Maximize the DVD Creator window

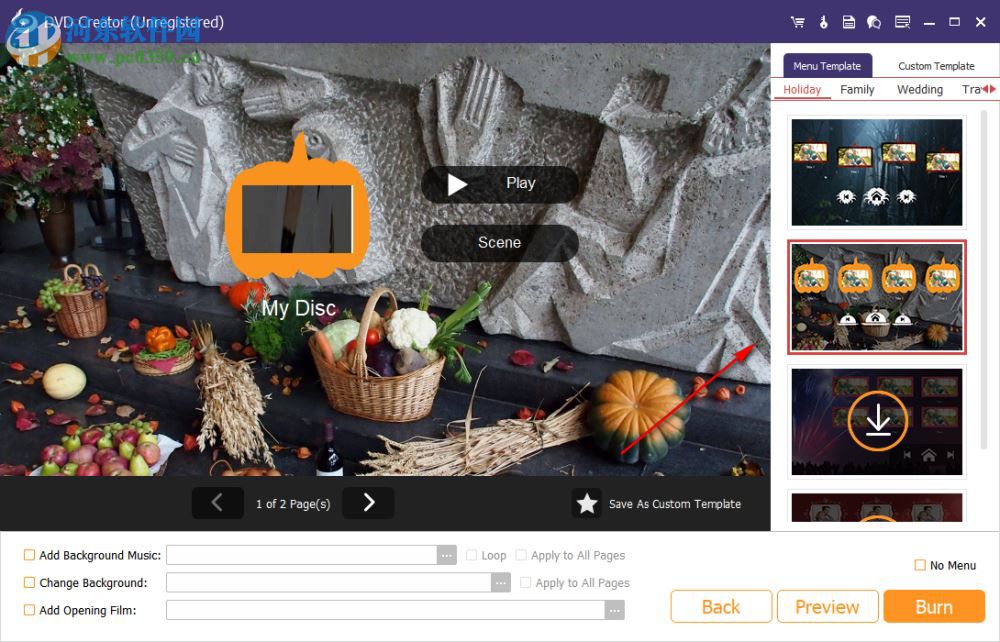(954, 22)
